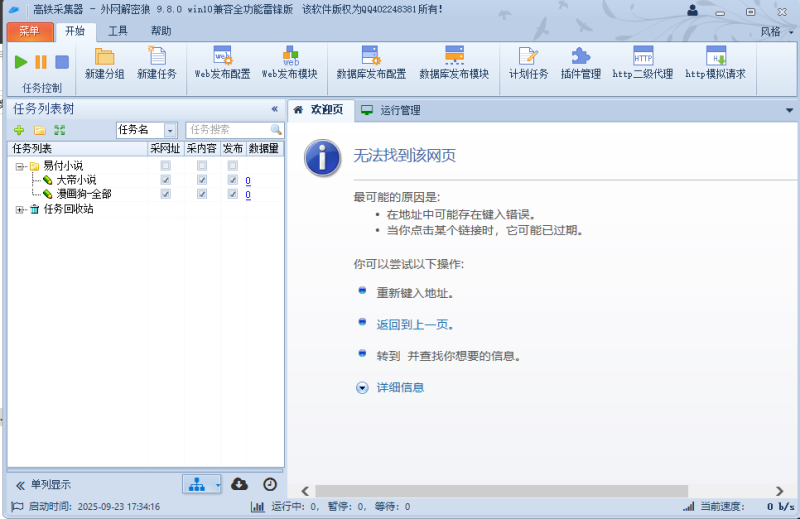This screenshot has height=519, width=800.
Task: Open Web发布配置 settings
Action: click(222, 62)
